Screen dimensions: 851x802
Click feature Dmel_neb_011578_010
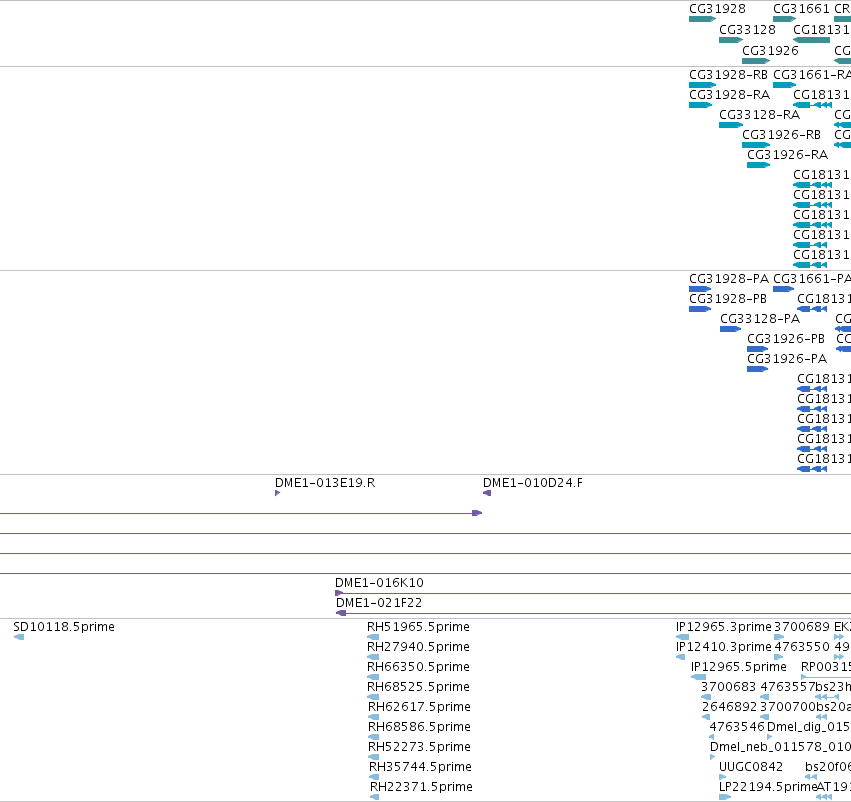coord(713,757)
